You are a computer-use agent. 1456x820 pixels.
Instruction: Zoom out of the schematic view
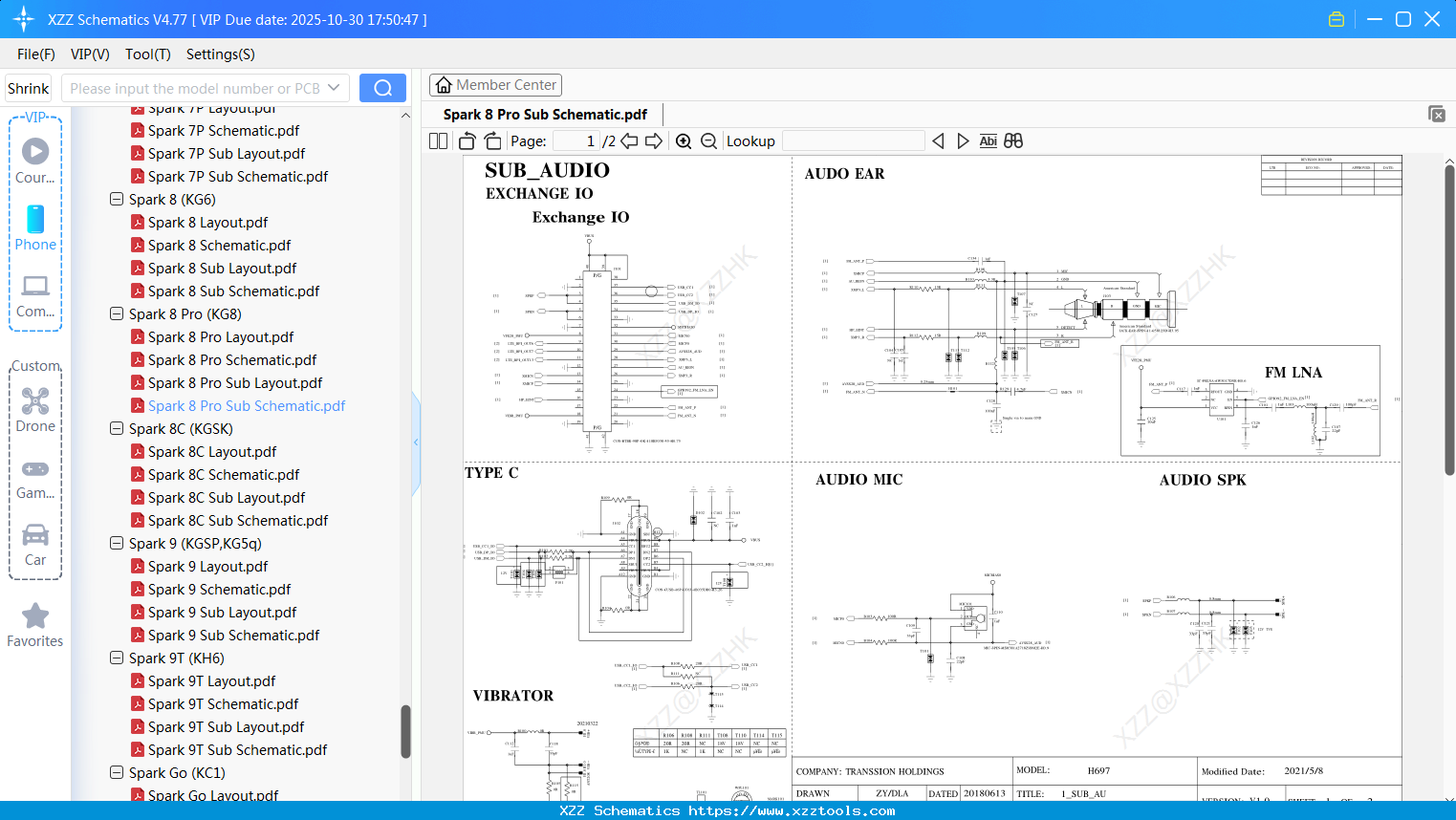tap(707, 140)
